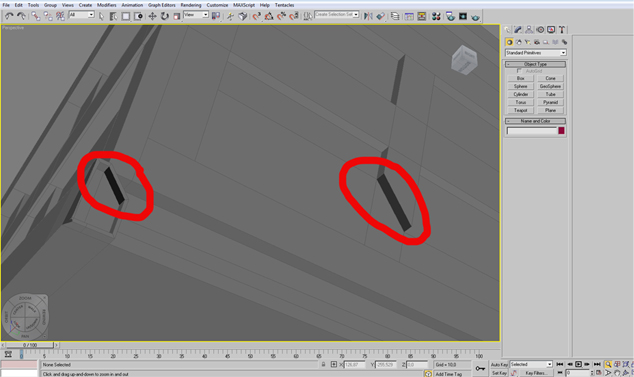
Task: Click the Bind to Space Warp icon
Action: click(x=60, y=16)
